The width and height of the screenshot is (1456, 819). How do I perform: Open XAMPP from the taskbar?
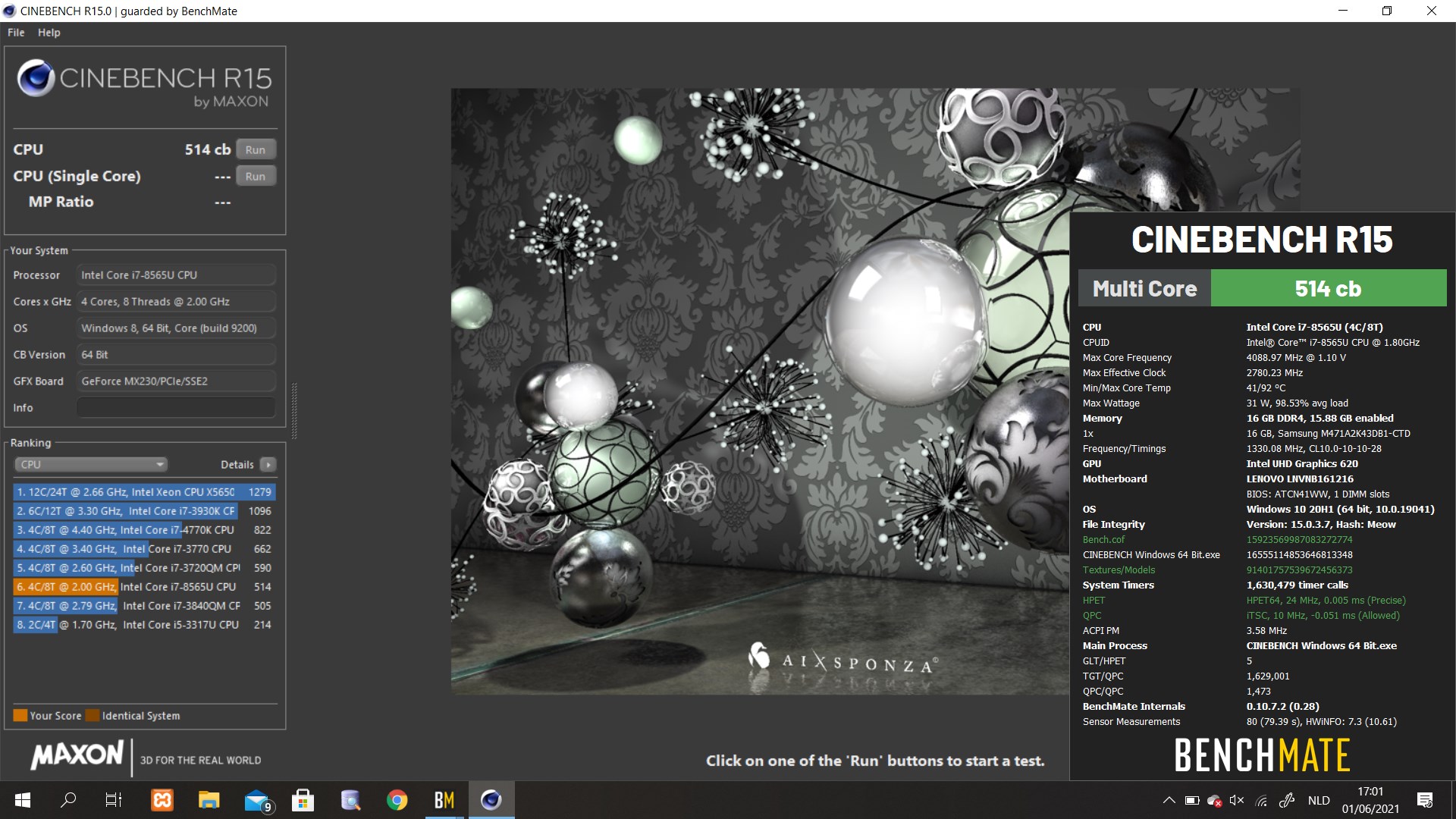click(x=162, y=800)
